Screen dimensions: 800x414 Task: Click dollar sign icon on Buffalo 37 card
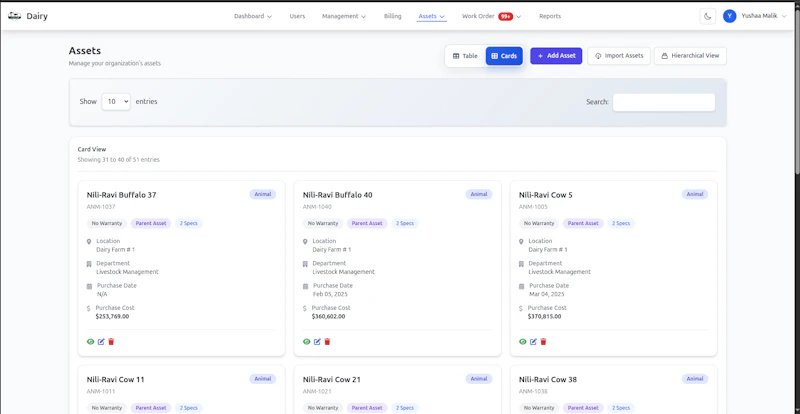[x=89, y=308]
